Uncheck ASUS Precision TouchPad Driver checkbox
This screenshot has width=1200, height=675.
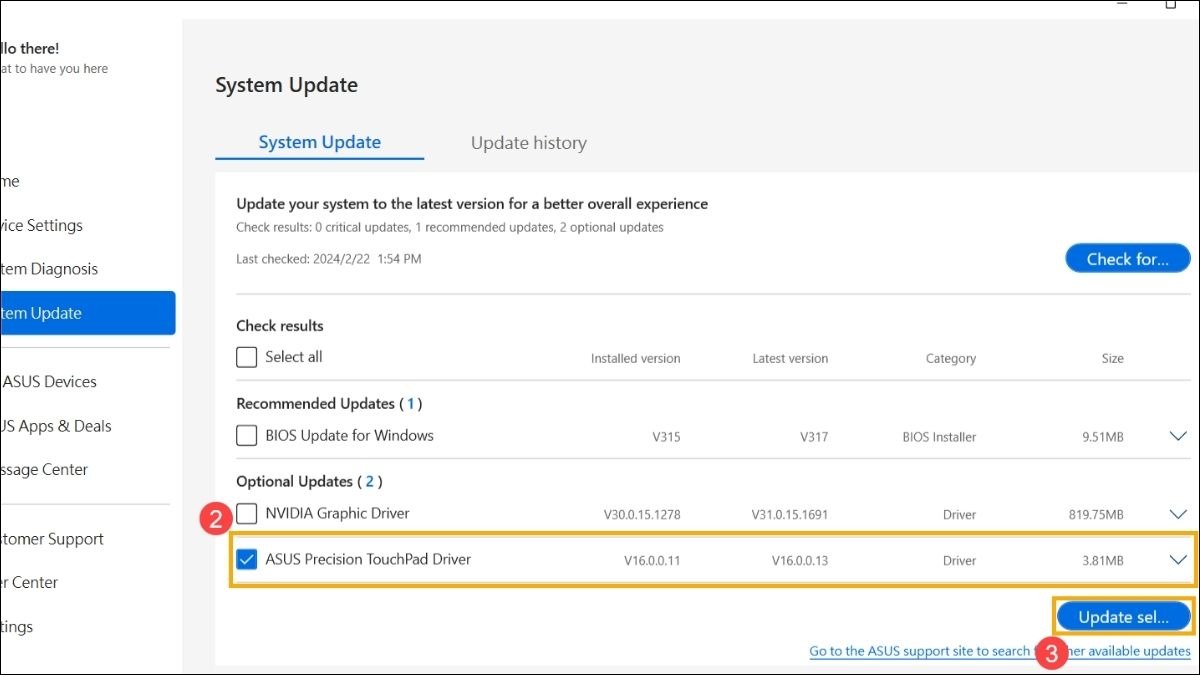(x=247, y=560)
